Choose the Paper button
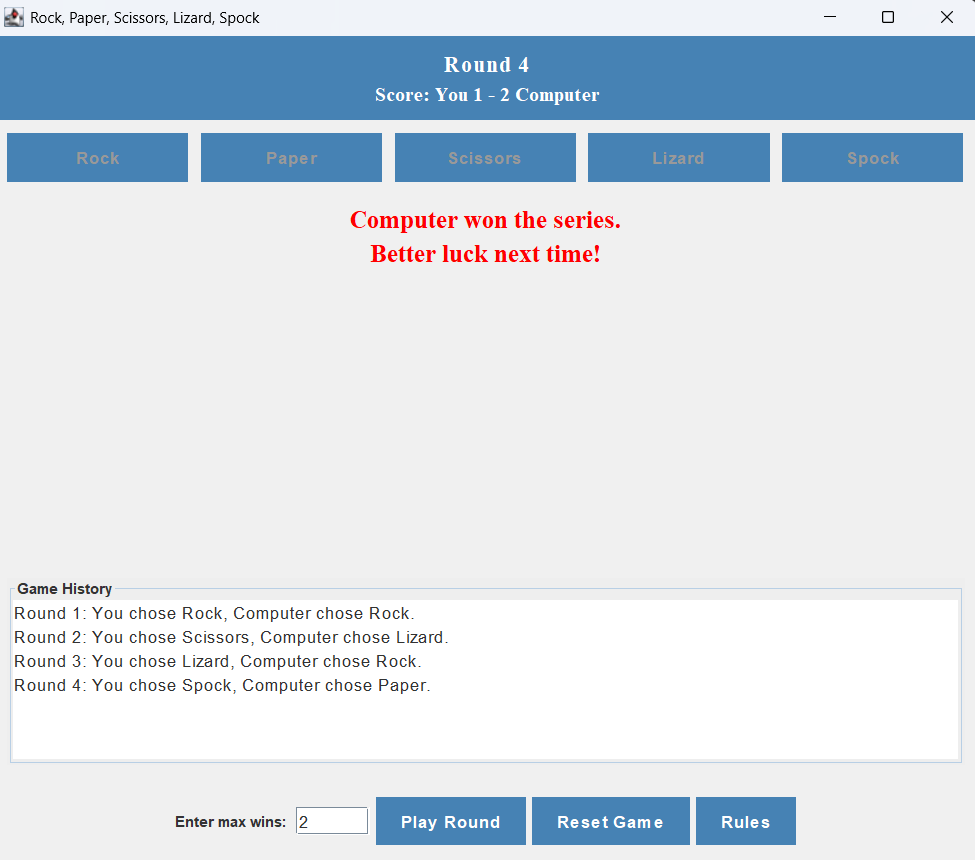975x860 pixels. coord(291,157)
